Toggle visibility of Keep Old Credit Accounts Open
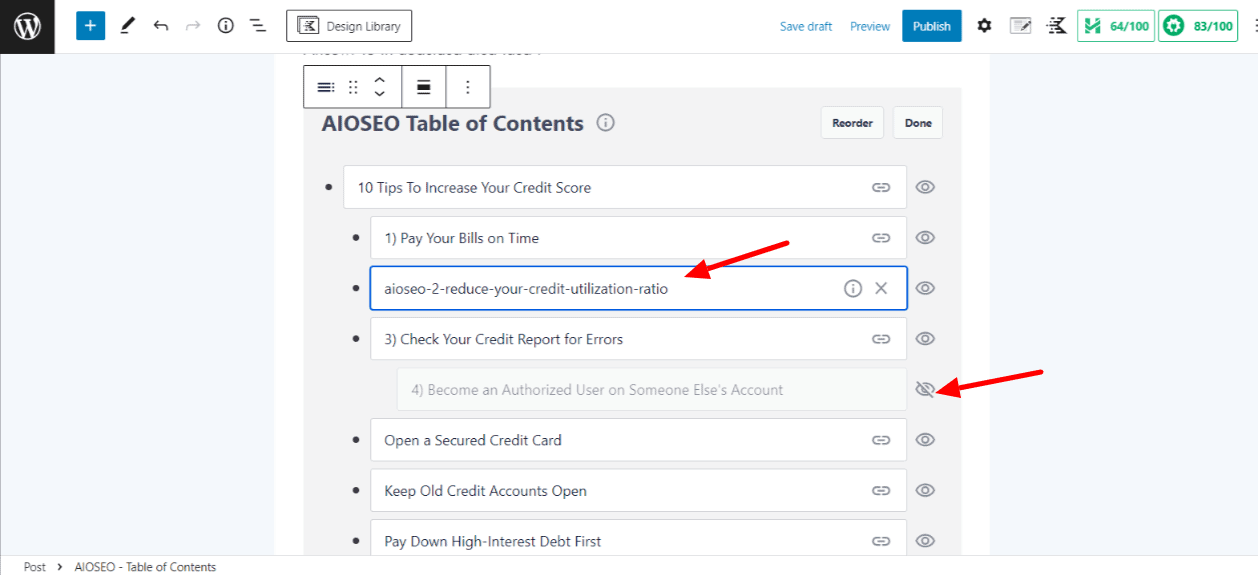1258x575 pixels. click(925, 491)
